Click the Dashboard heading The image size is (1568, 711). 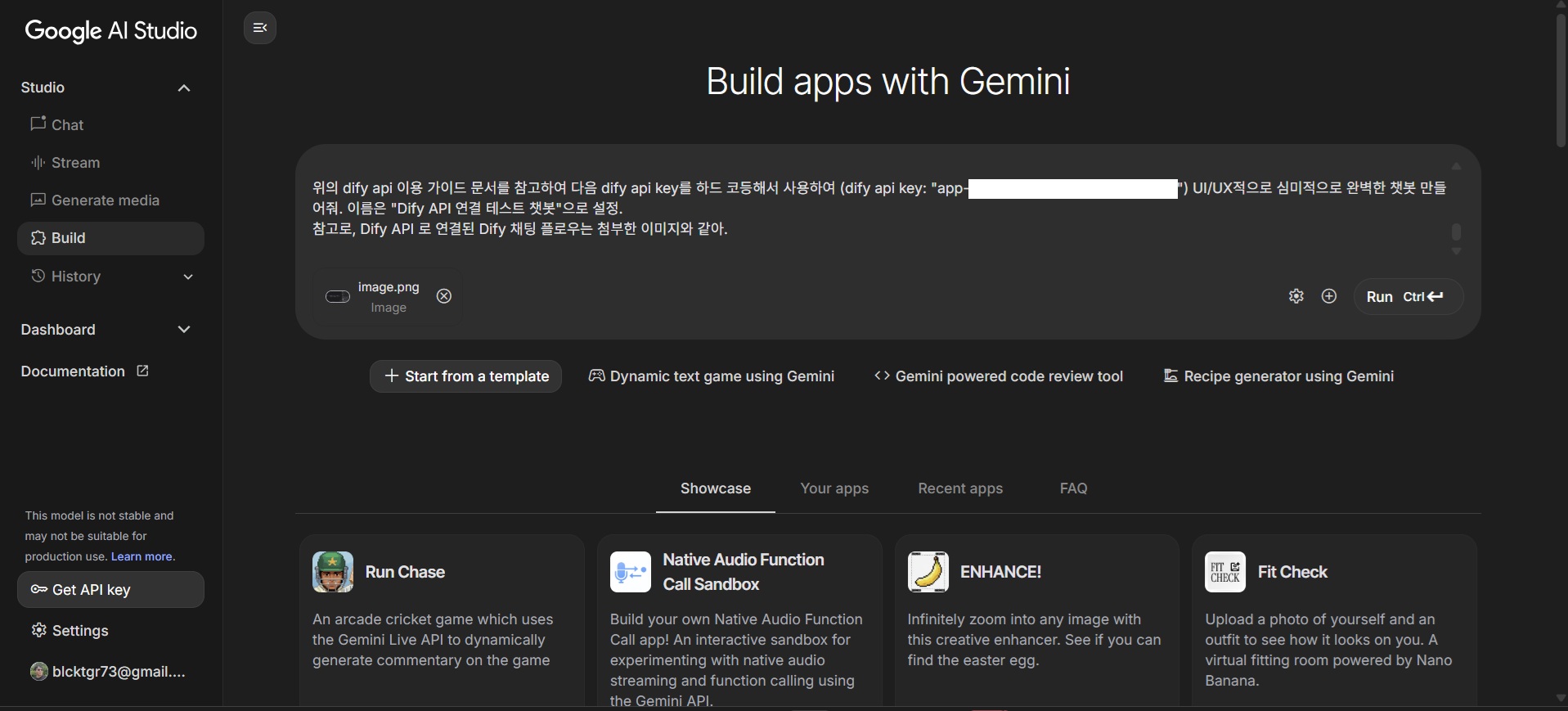coord(58,330)
